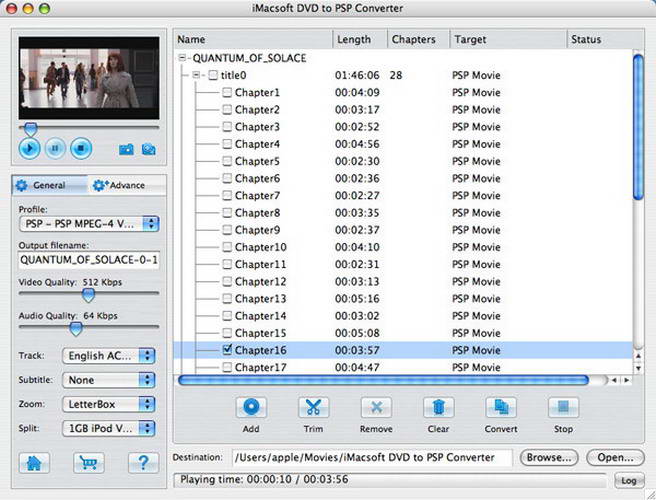
Task: Click the Status column header
Action: tap(605, 39)
